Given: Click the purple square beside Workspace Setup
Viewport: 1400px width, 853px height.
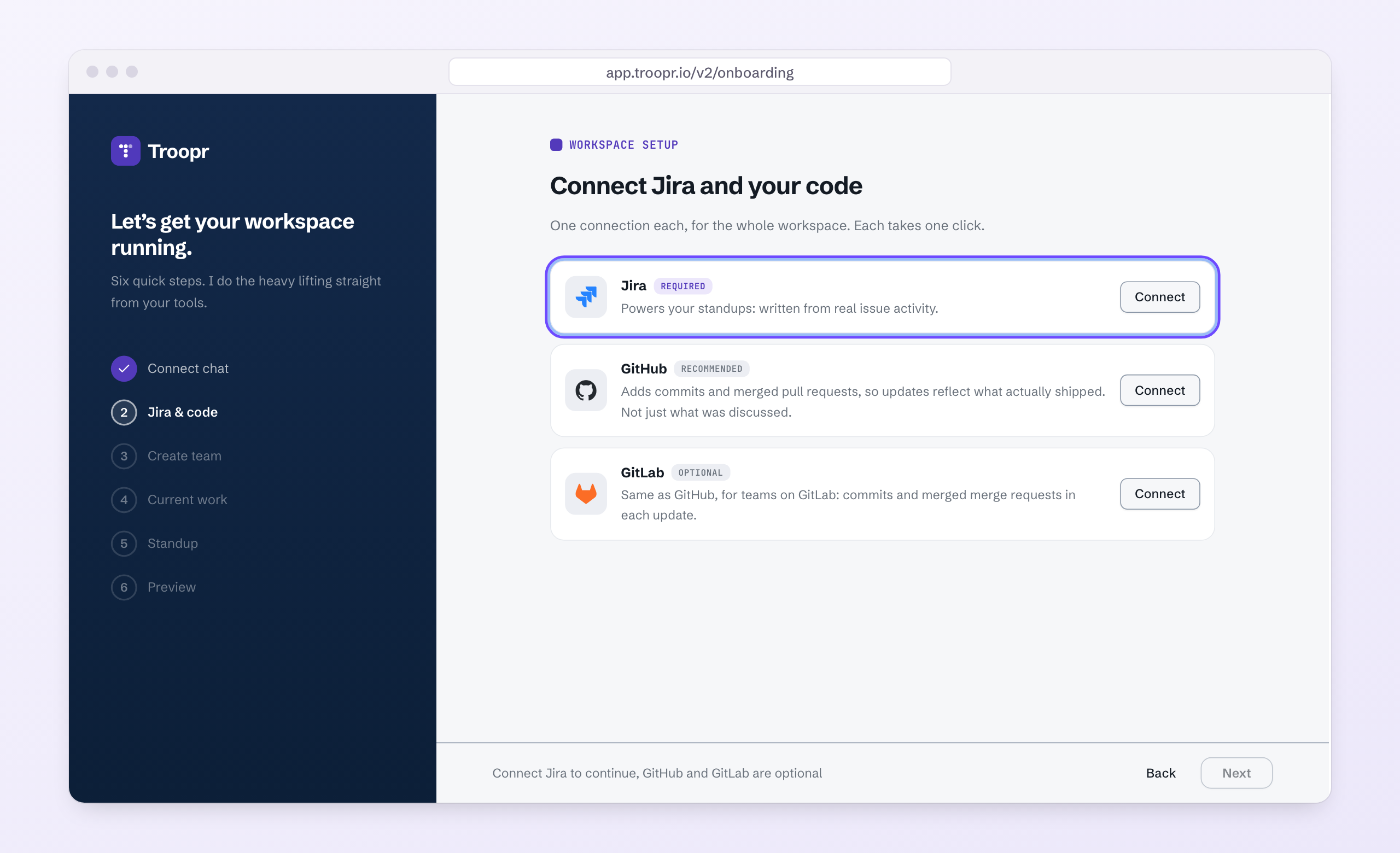Looking at the screenshot, I should point(556,145).
